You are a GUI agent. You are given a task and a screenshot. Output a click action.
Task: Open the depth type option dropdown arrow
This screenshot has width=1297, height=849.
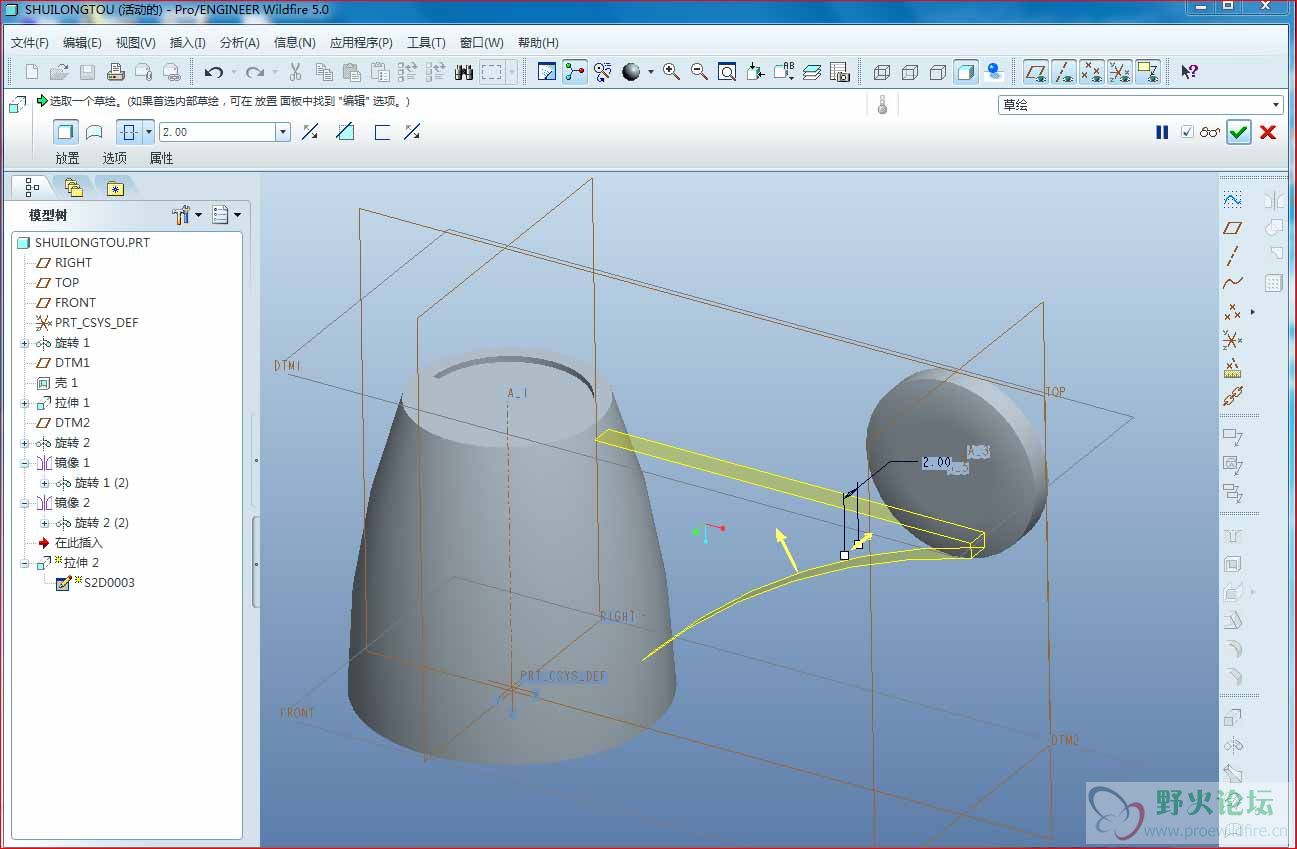click(x=149, y=132)
